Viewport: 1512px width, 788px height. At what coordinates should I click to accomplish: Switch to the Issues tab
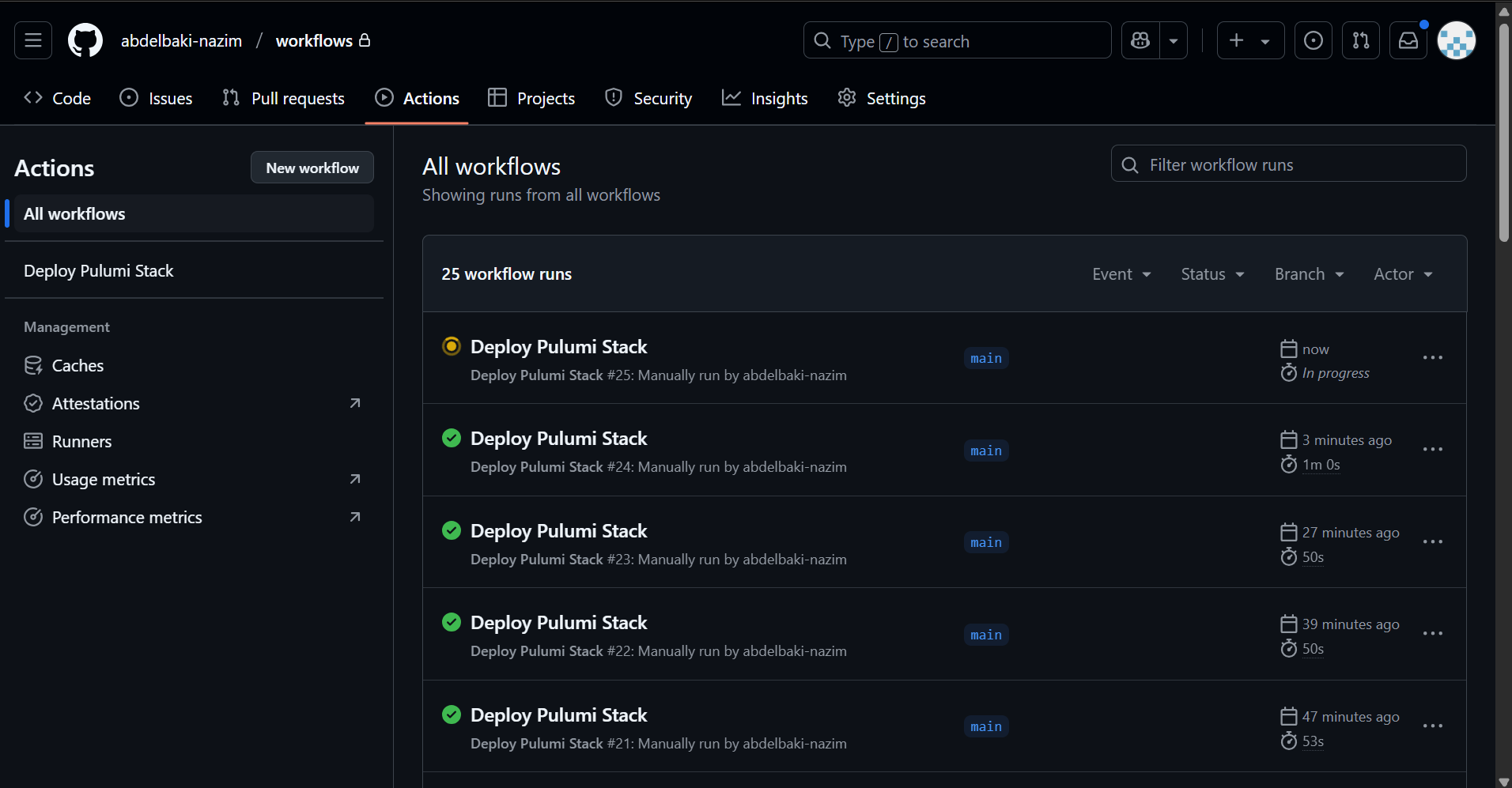156,98
